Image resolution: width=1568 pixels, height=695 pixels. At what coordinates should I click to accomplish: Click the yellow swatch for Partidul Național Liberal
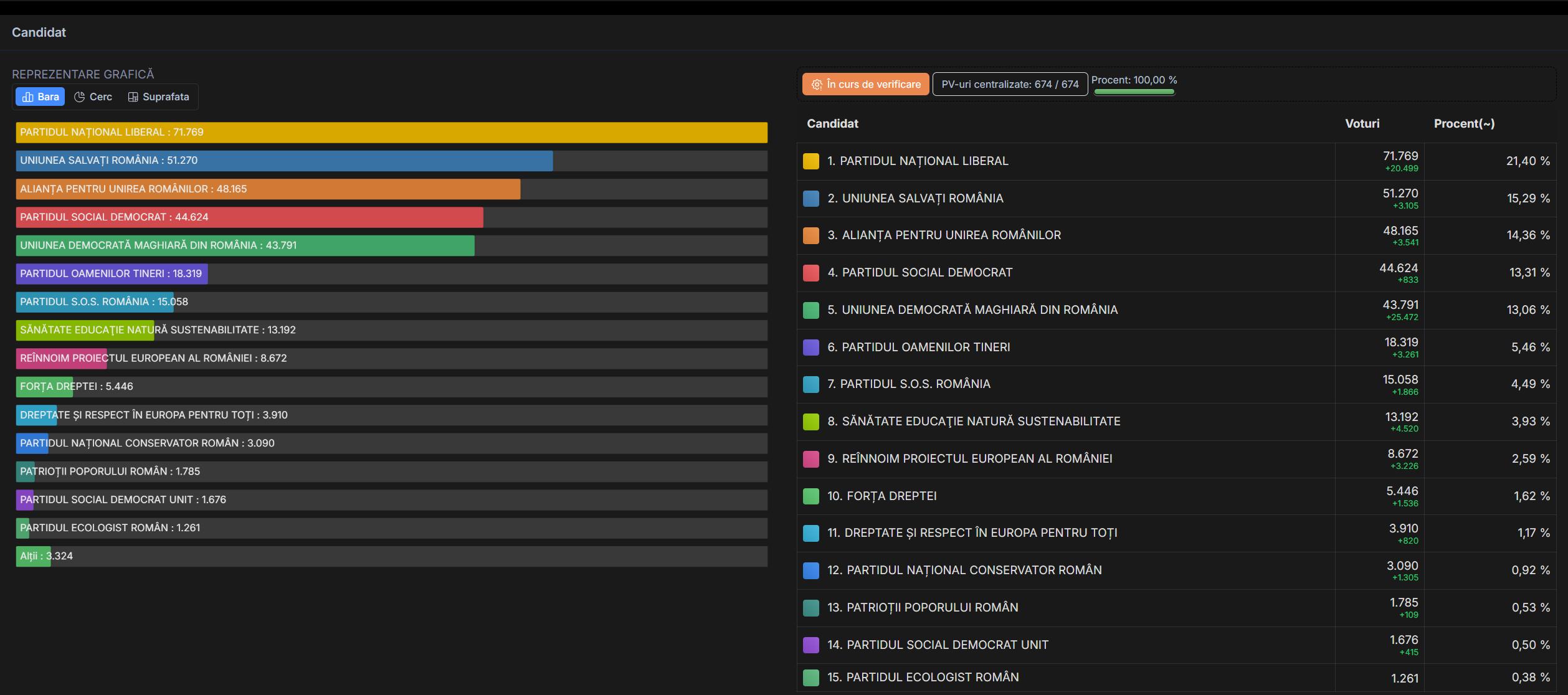pyautogui.click(x=810, y=161)
